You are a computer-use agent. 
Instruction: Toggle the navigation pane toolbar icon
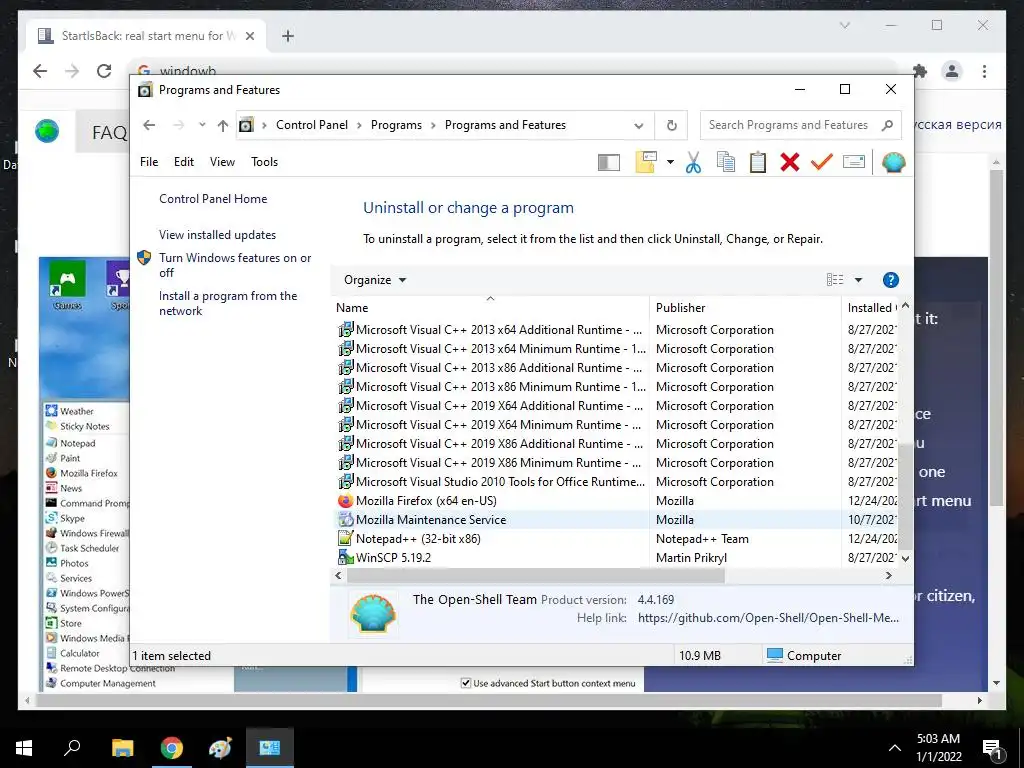click(609, 162)
